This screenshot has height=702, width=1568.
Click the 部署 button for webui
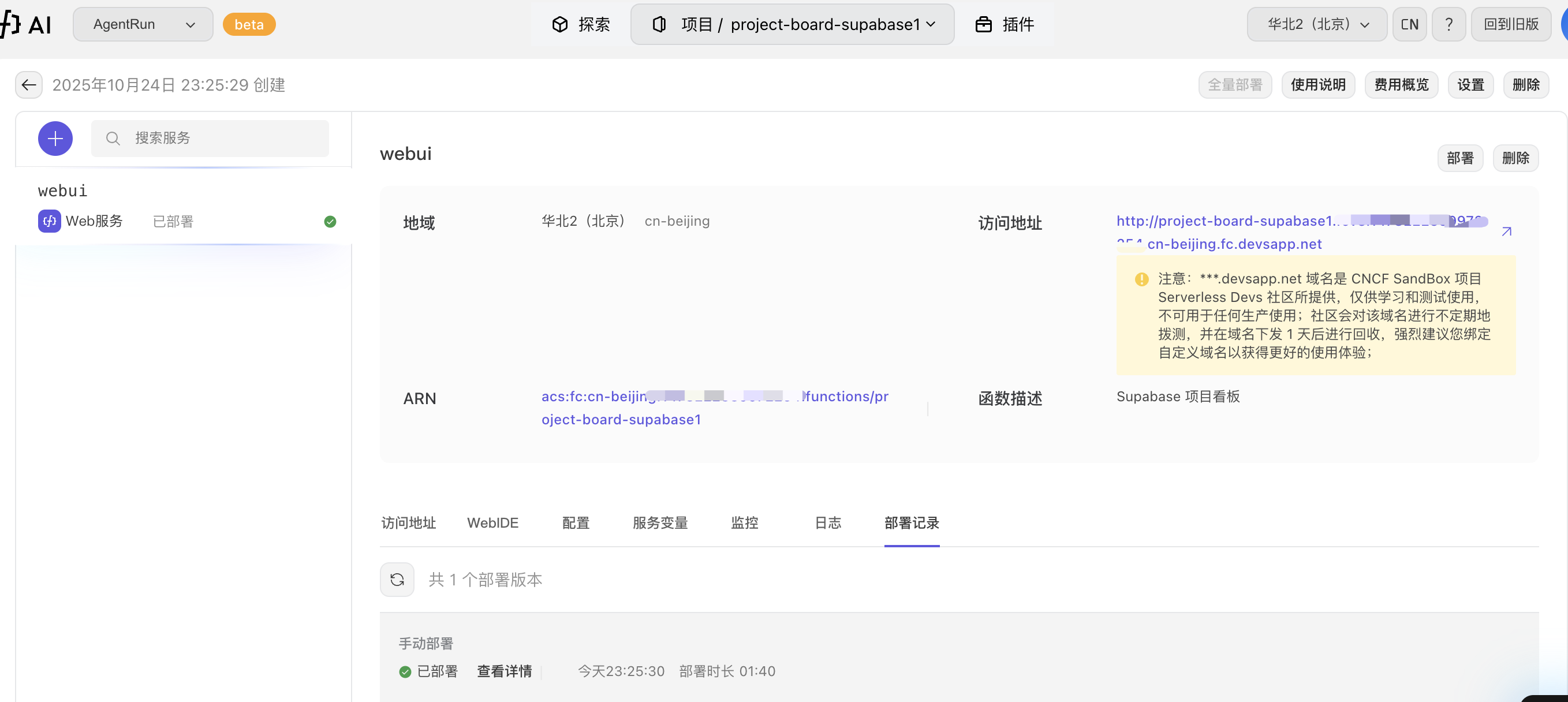(1459, 158)
